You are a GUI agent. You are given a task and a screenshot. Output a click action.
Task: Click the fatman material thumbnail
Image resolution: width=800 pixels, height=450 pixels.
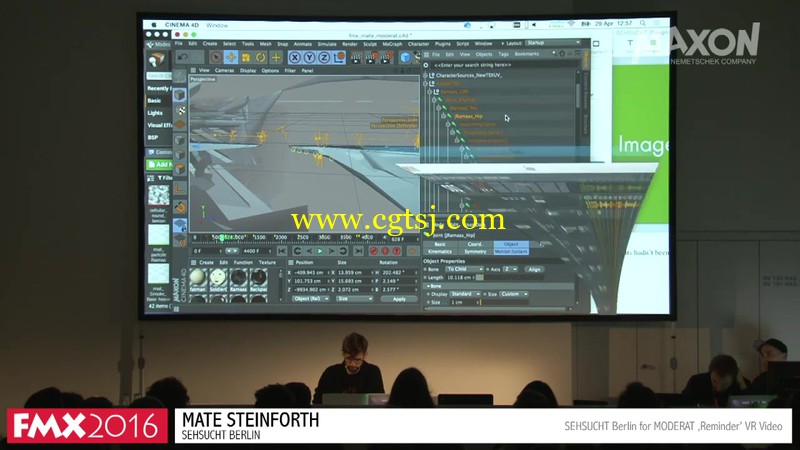coord(197,278)
